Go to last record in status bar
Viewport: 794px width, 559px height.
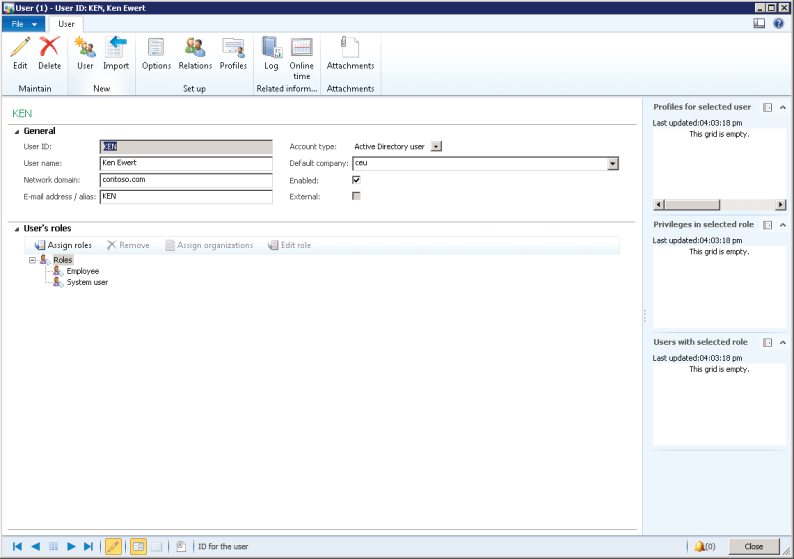coord(88,546)
